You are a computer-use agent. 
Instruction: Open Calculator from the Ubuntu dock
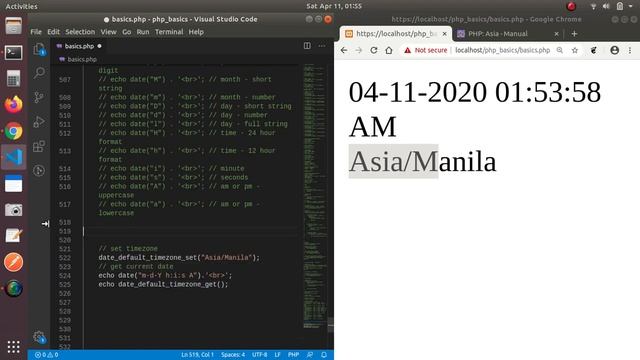(13, 78)
